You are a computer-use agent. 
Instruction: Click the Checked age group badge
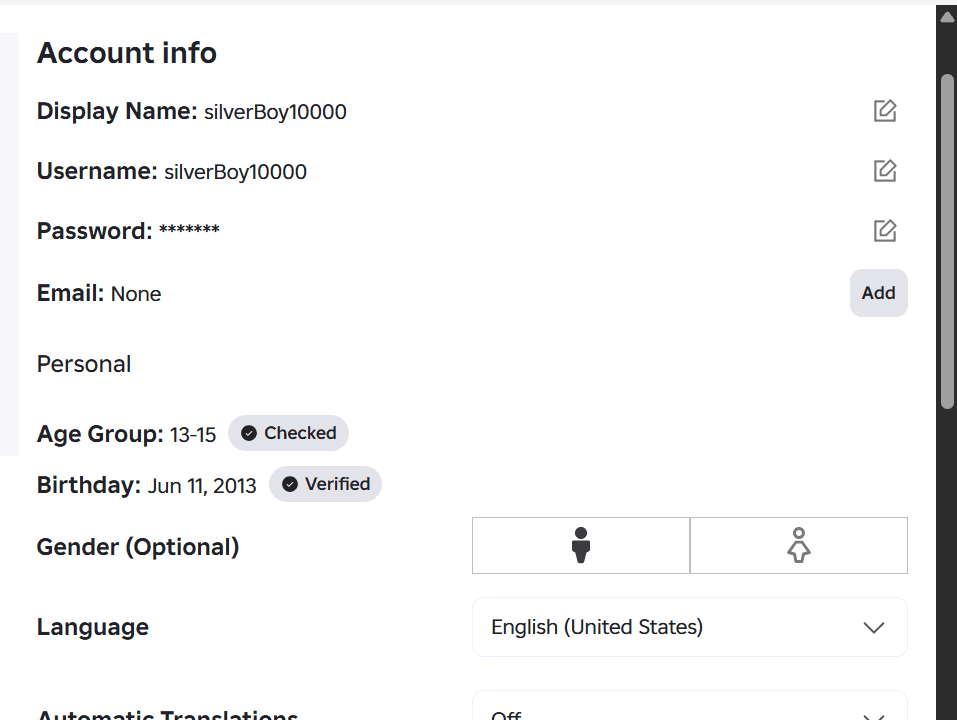pyautogui.click(x=288, y=433)
